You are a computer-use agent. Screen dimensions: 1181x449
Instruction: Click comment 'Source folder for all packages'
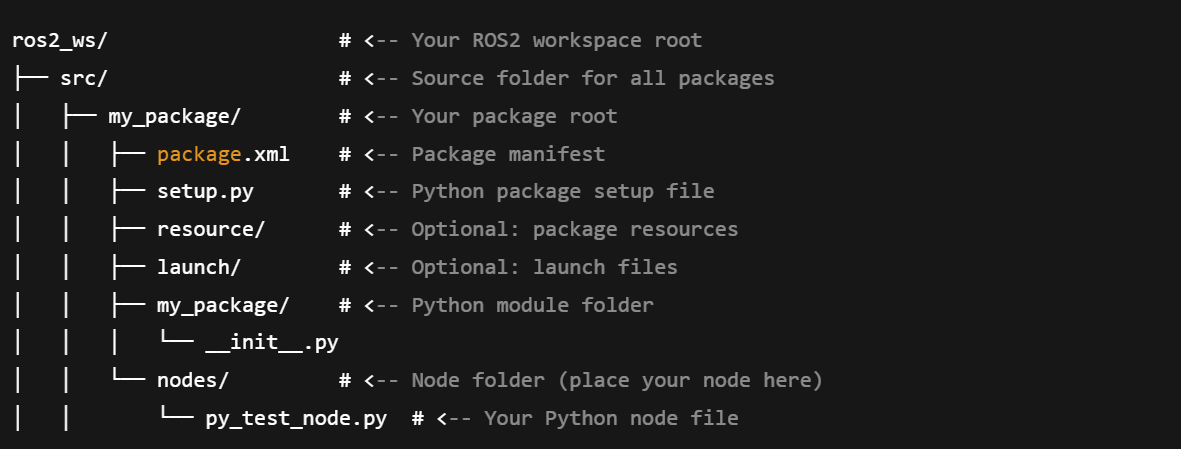pos(593,78)
